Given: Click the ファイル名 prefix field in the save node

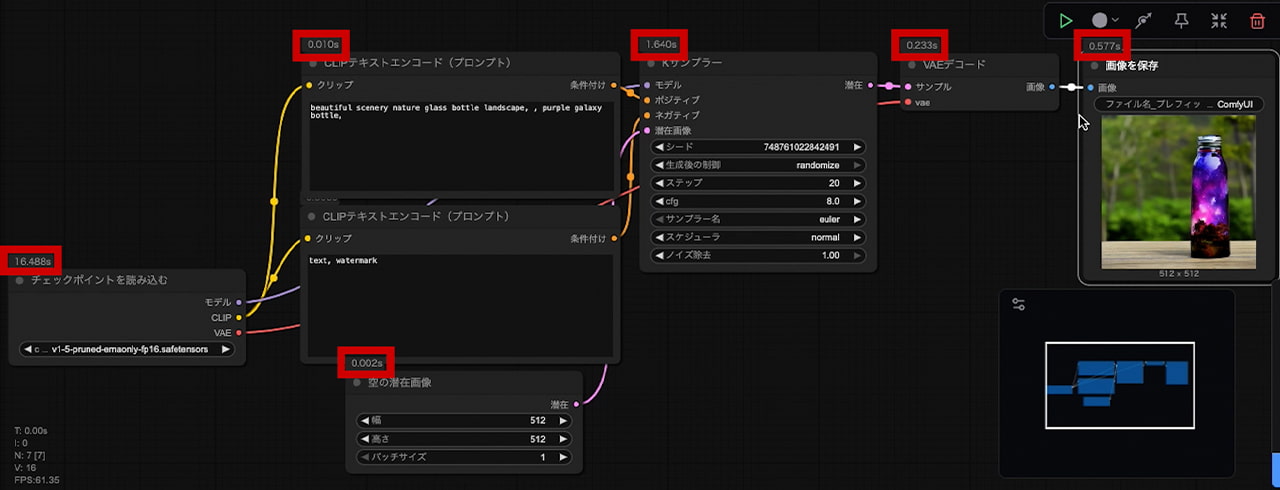Looking at the screenshot, I should coord(1179,104).
